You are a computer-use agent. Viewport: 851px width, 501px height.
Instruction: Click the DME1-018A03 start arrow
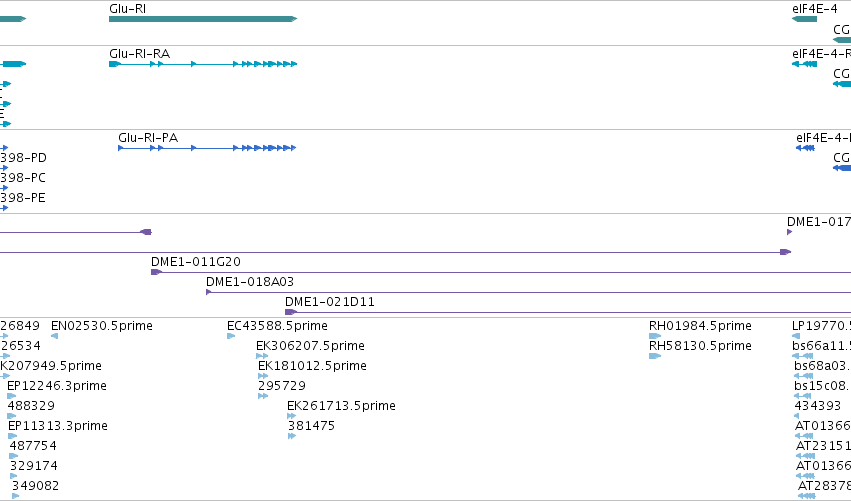tap(208, 292)
